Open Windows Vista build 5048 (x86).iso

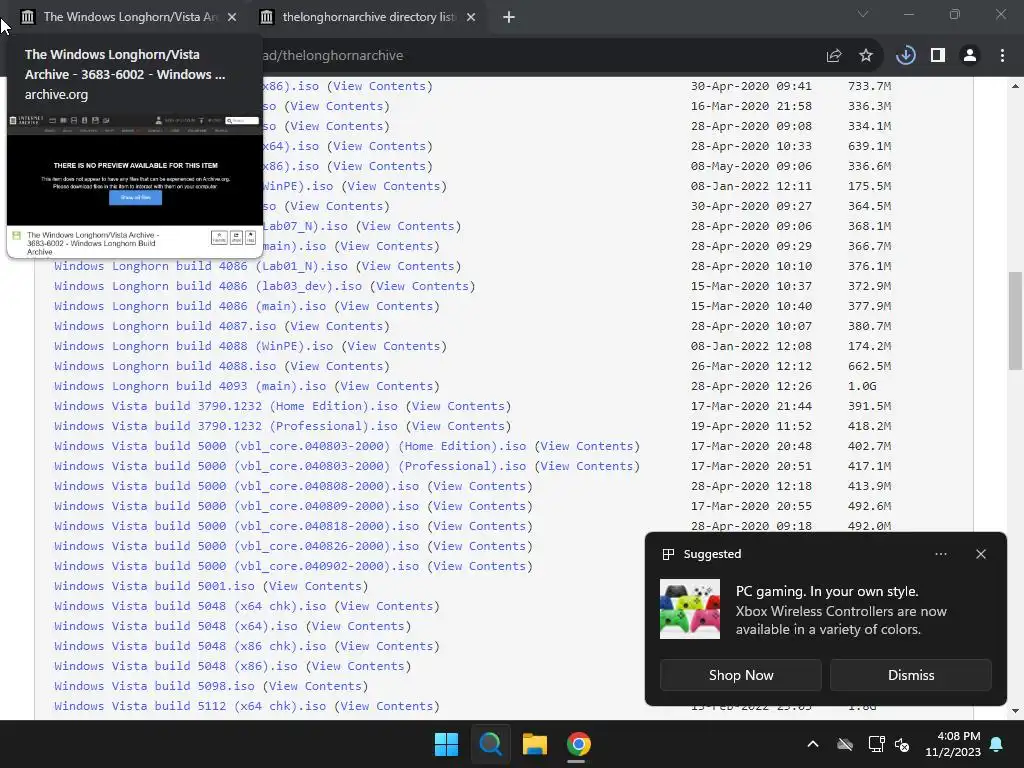(x=176, y=666)
